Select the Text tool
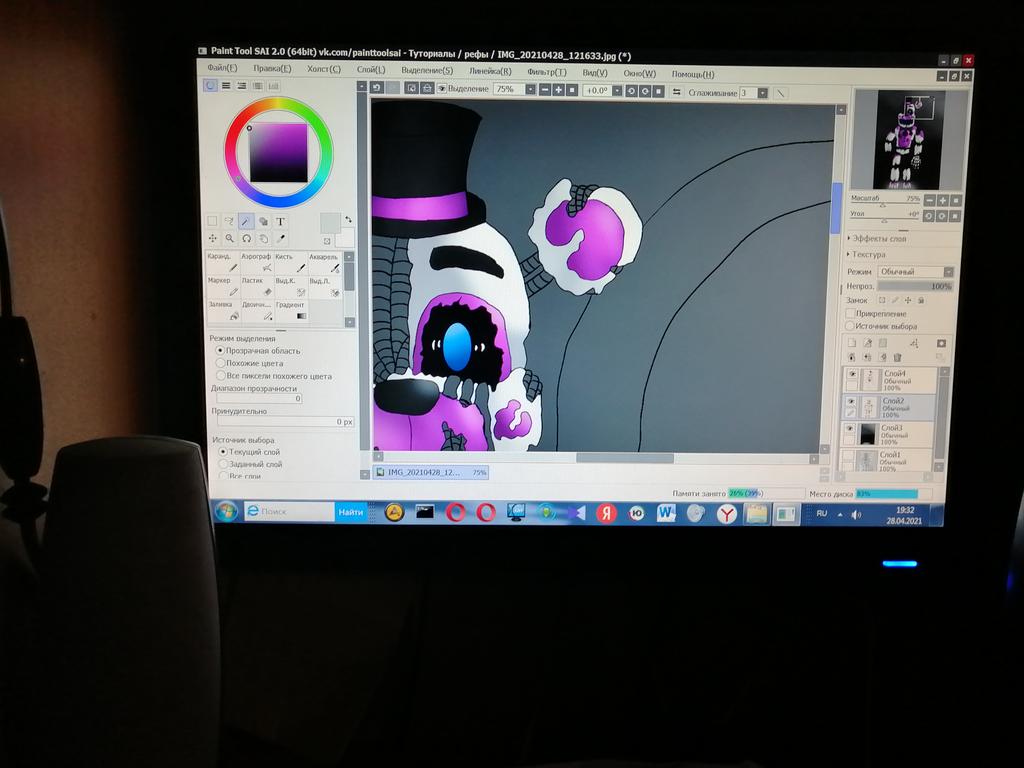This screenshot has height=768, width=1024. [x=280, y=221]
